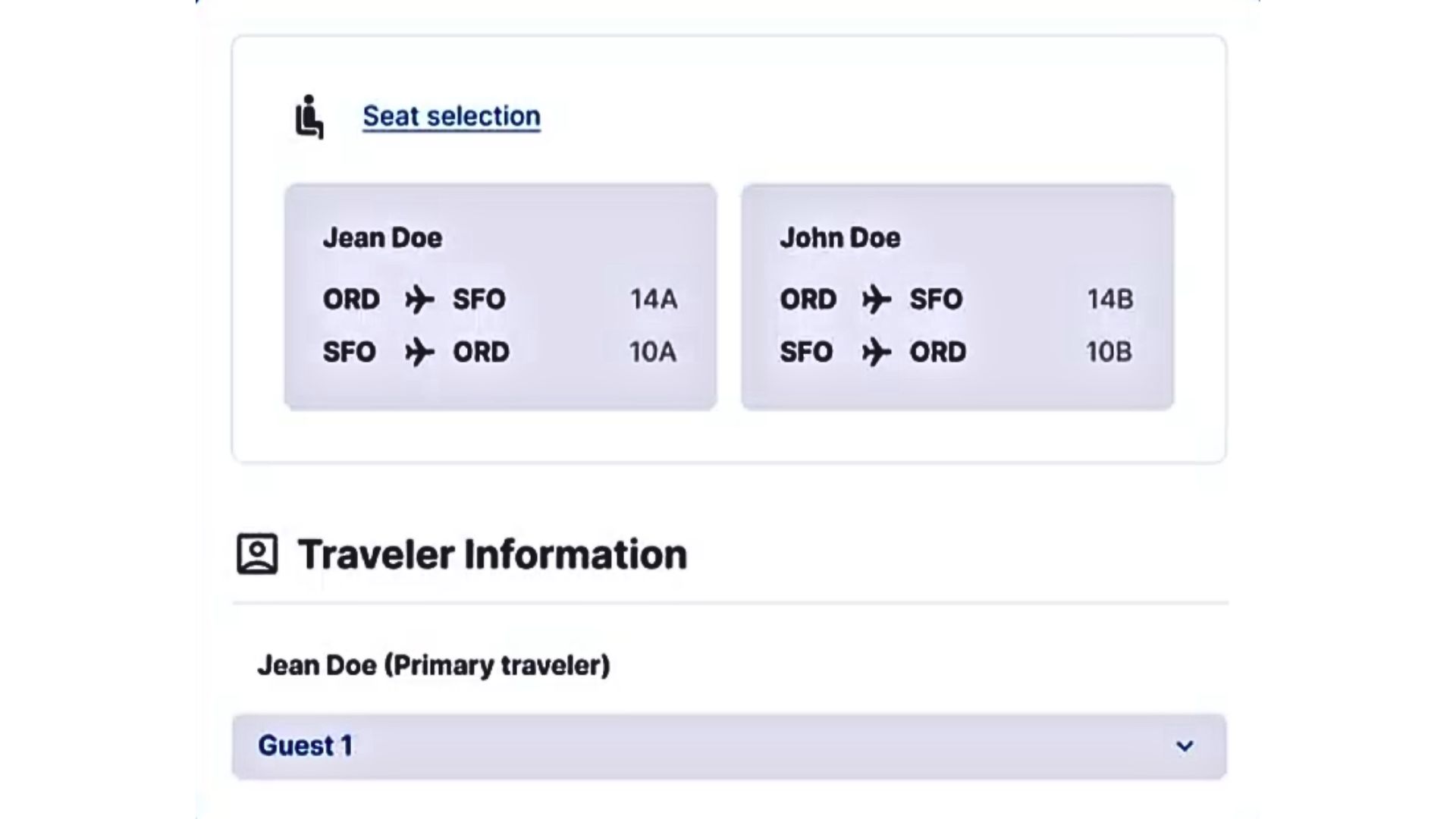The image size is (1456, 819).
Task: Click Jean Doe (Primary traveler) label
Action: click(x=434, y=666)
